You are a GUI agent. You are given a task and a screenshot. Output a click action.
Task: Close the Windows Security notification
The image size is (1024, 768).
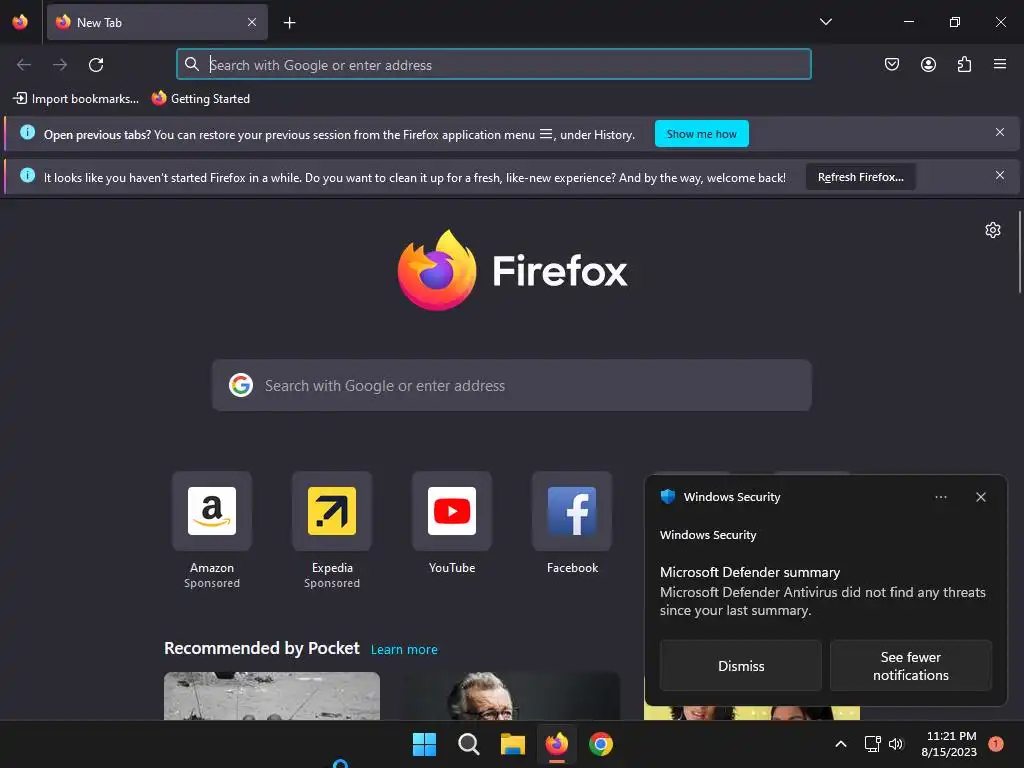coord(980,497)
